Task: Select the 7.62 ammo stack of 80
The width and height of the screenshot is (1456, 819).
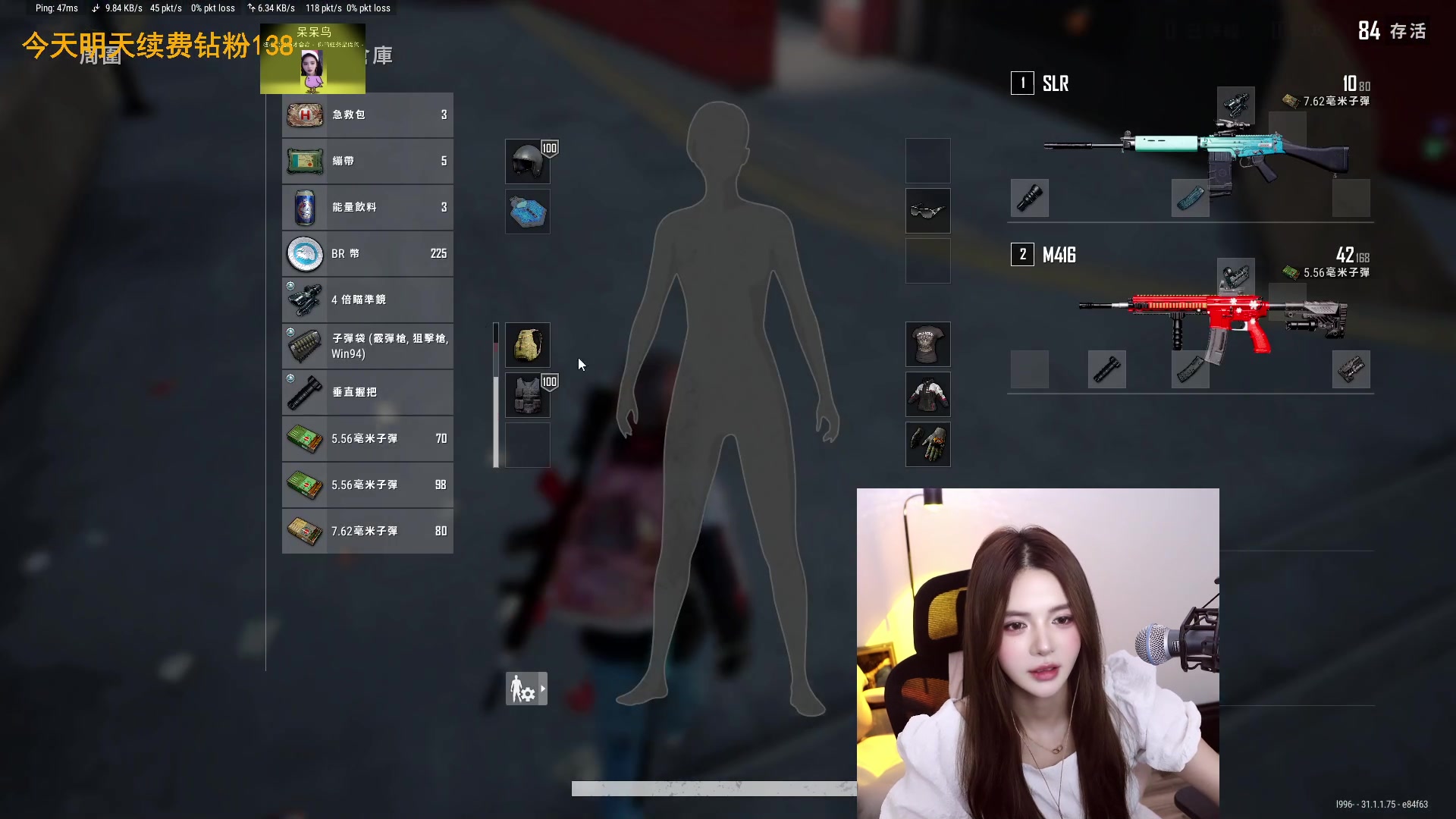Action: (368, 531)
